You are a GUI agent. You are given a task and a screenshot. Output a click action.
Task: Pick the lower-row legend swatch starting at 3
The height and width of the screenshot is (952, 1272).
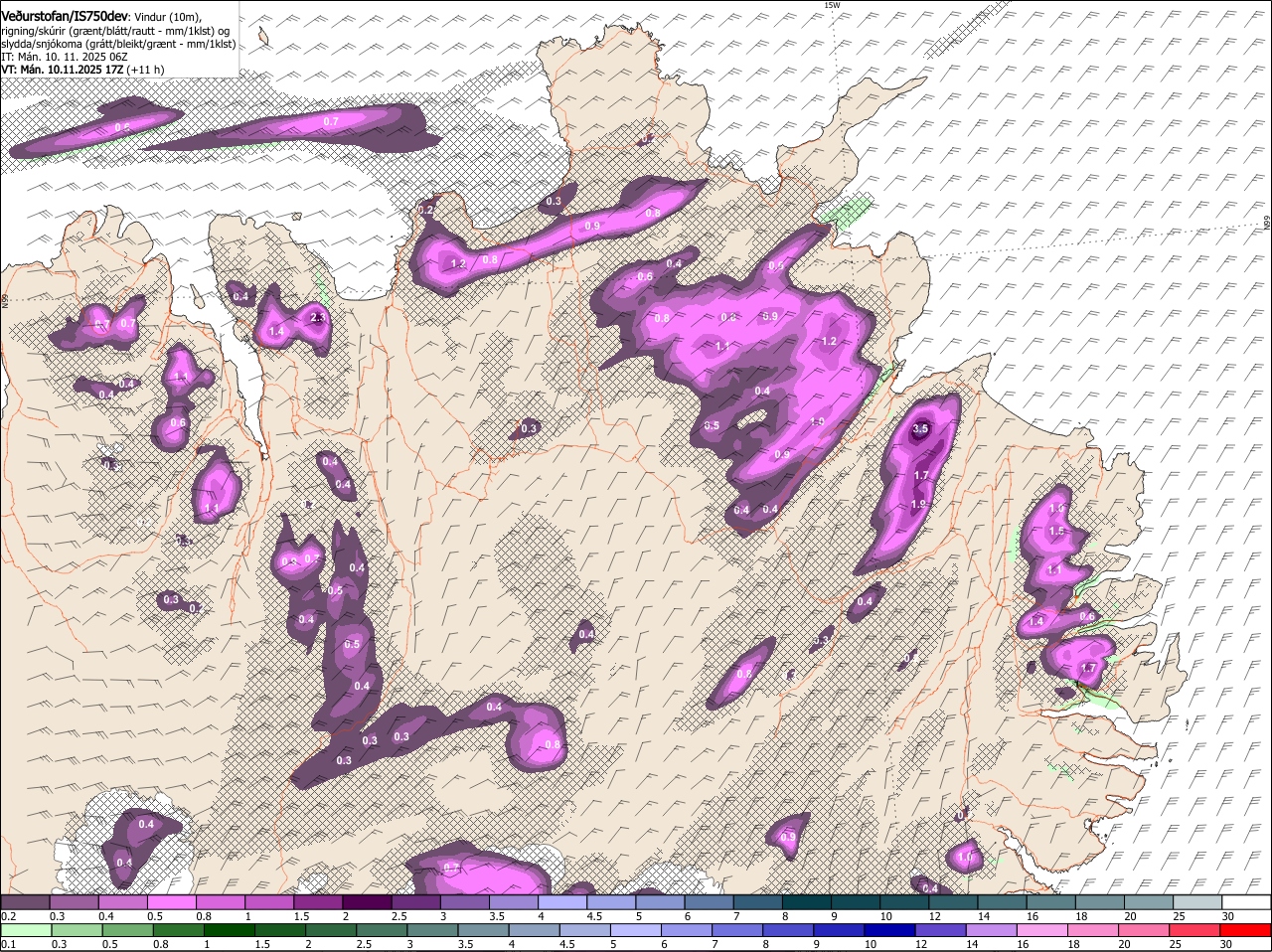[432, 931]
